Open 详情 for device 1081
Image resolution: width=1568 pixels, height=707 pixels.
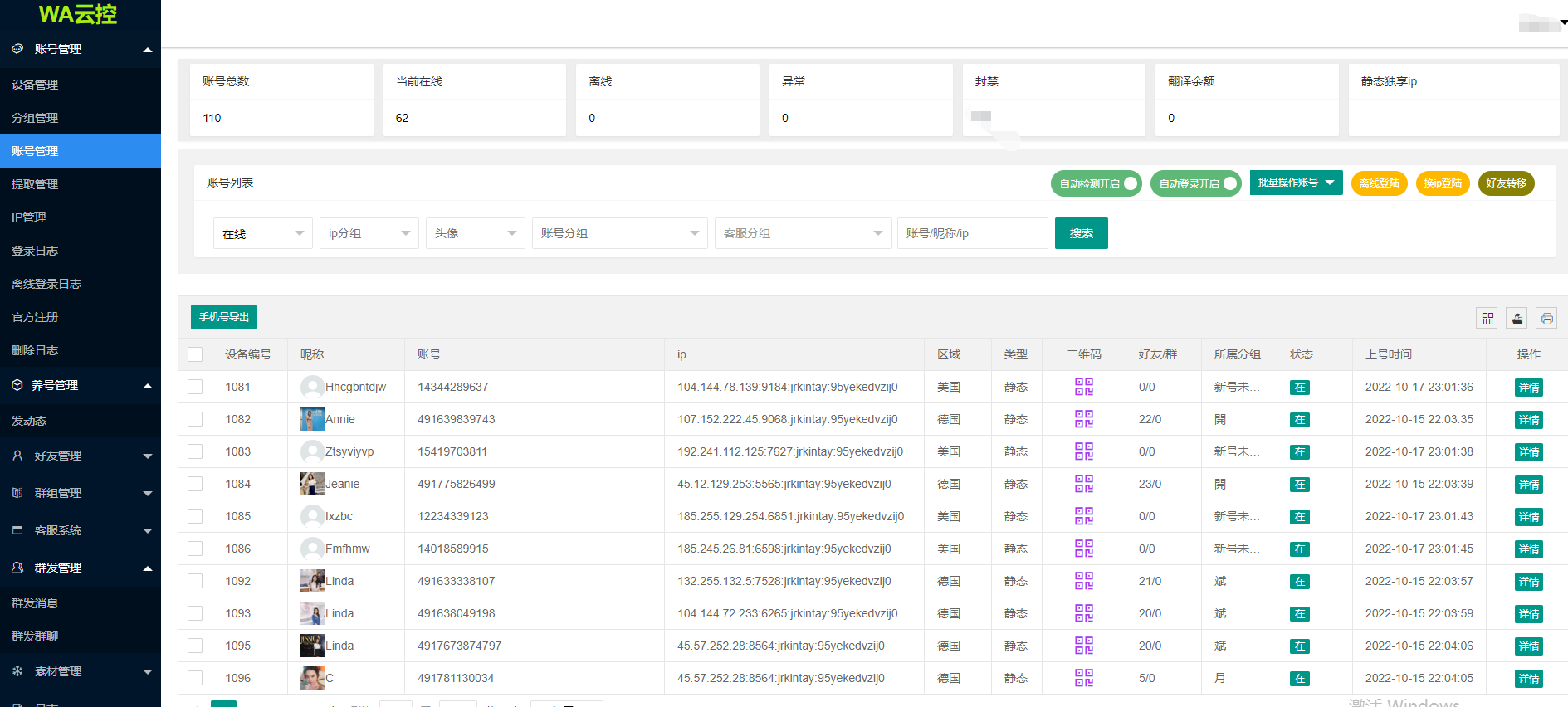[x=1529, y=388]
